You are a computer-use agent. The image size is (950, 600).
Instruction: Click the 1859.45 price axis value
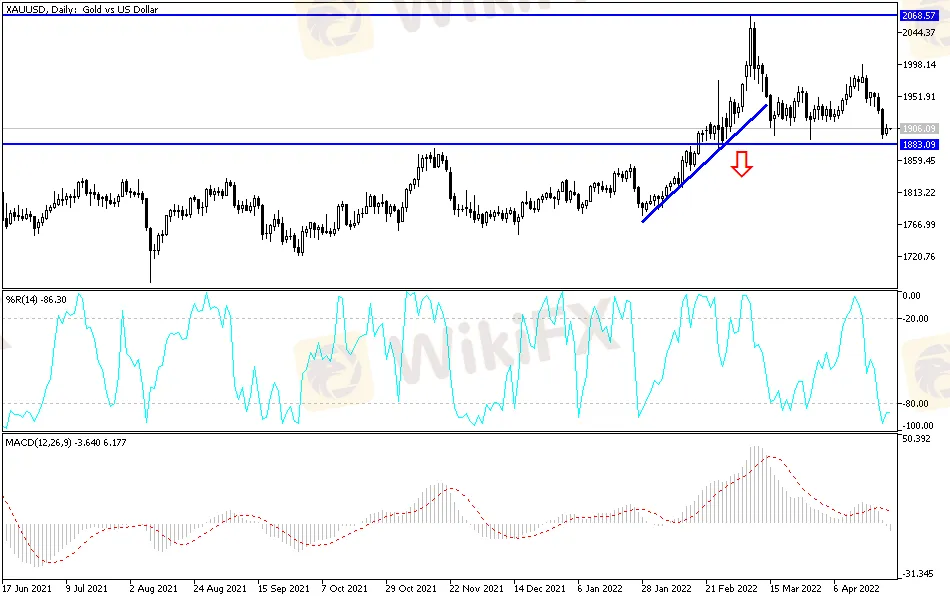pos(918,161)
